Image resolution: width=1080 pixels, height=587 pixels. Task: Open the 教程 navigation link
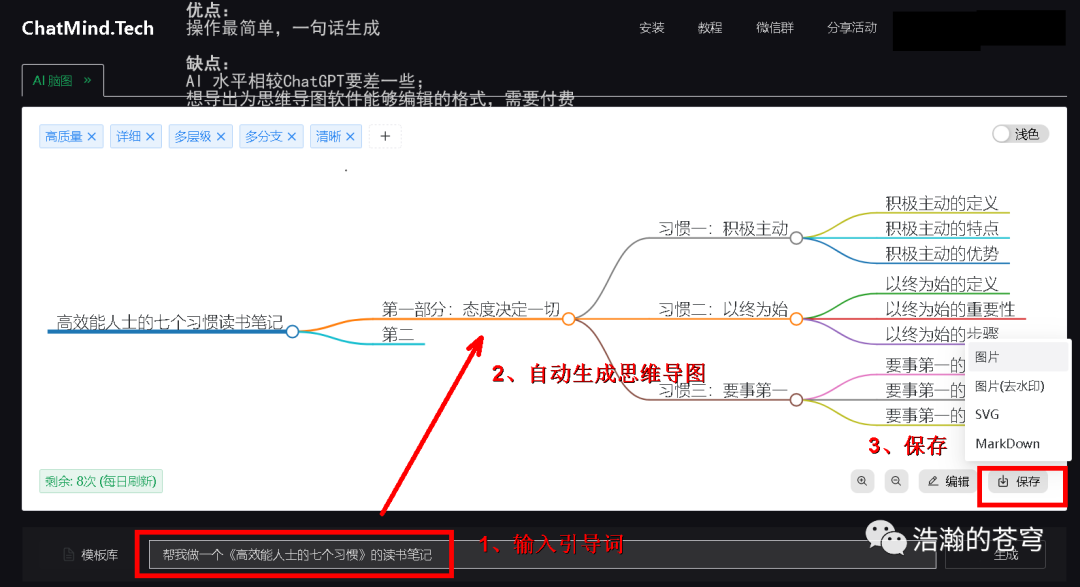[x=709, y=28]
